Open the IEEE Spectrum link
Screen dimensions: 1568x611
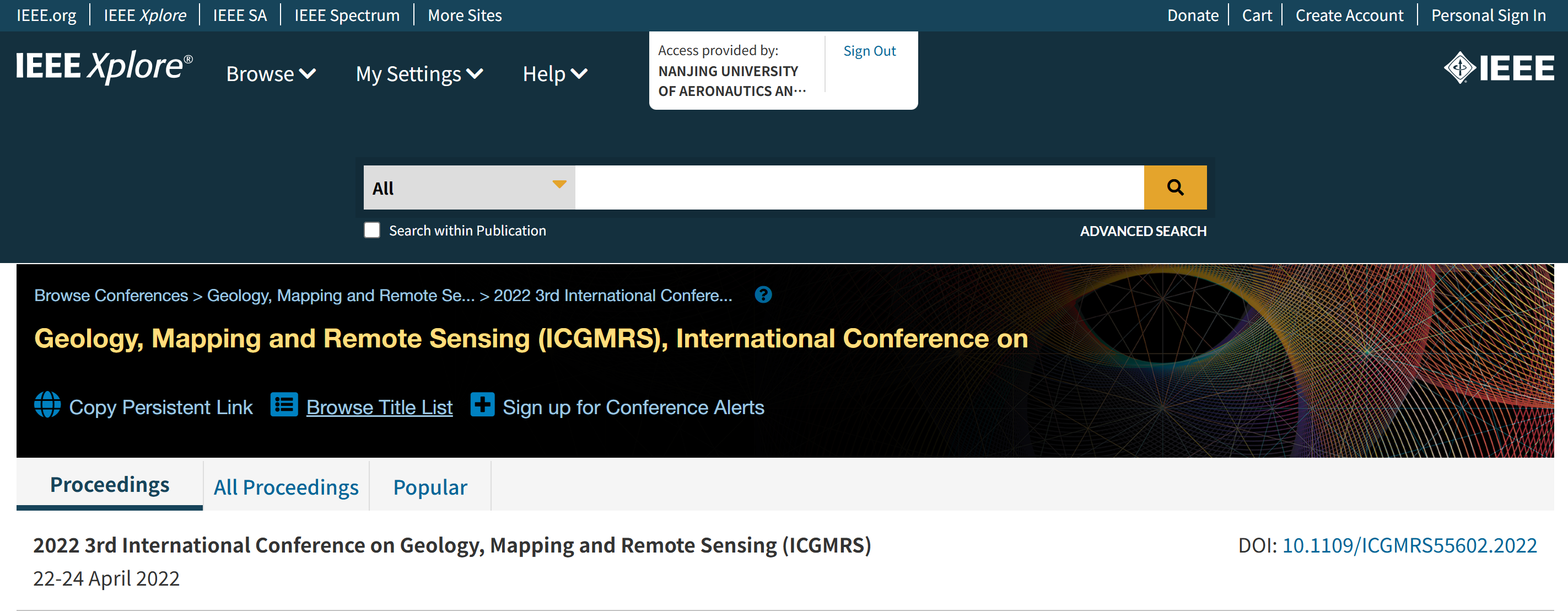click(x=347, y=15)
